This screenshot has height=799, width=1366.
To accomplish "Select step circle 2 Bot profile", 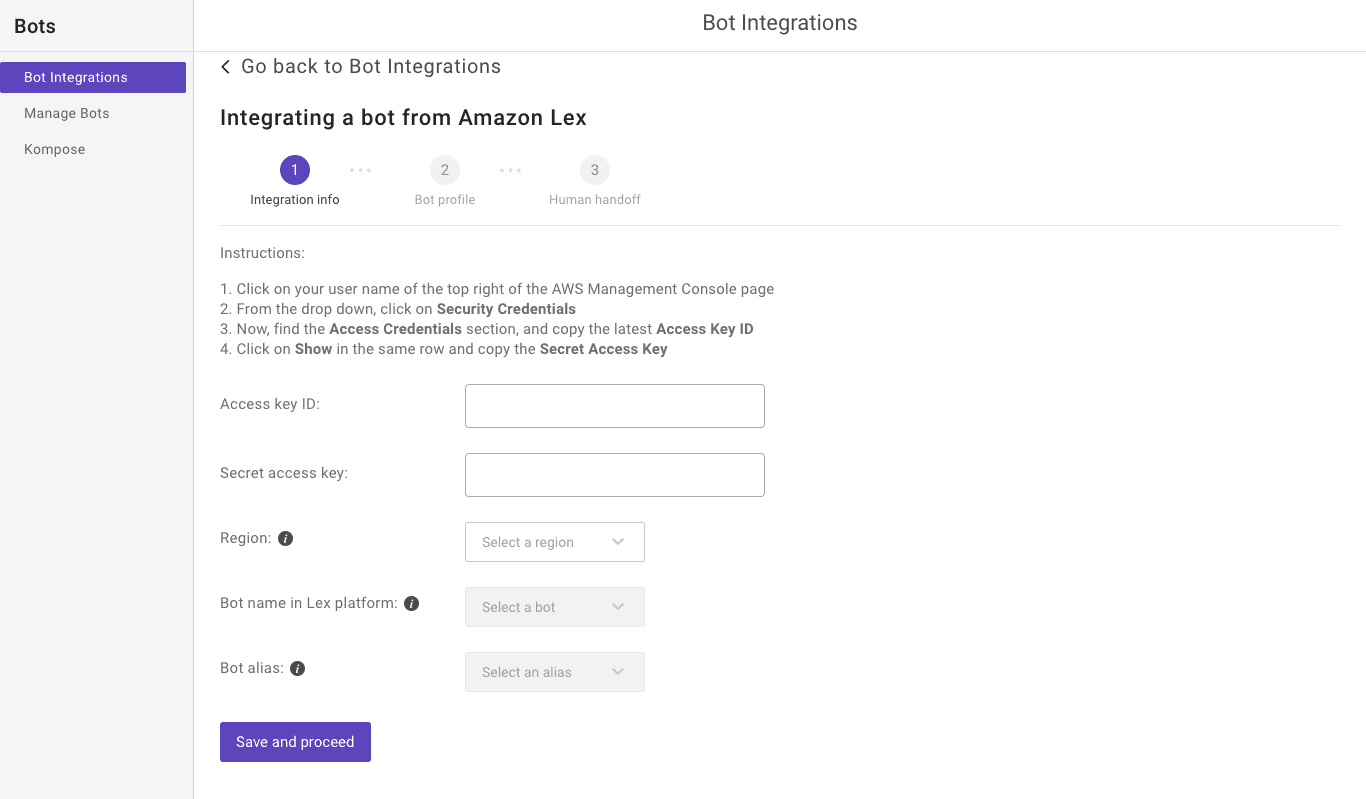I will click(444, 169).
